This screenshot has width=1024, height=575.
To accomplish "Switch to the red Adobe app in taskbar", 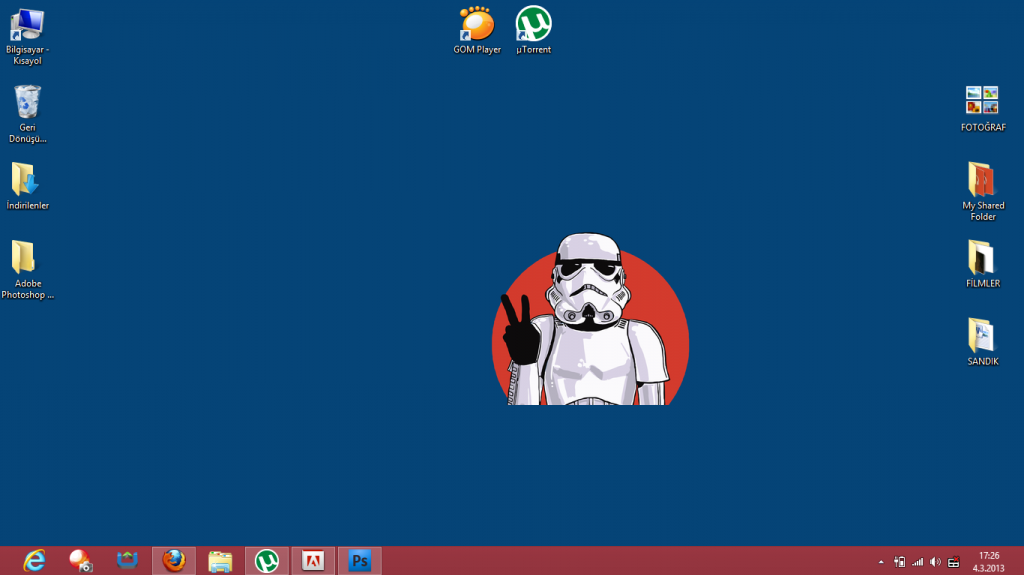I will coord(313,561).
